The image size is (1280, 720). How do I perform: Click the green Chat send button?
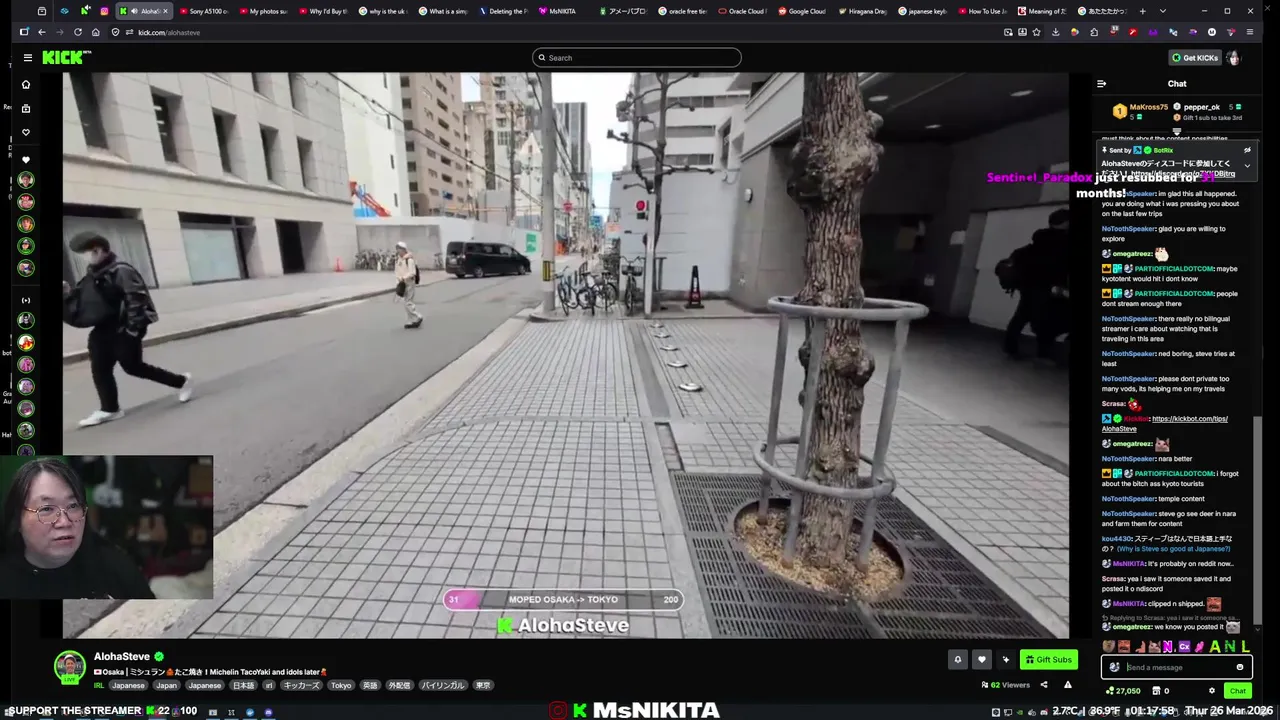(1238, 691)
